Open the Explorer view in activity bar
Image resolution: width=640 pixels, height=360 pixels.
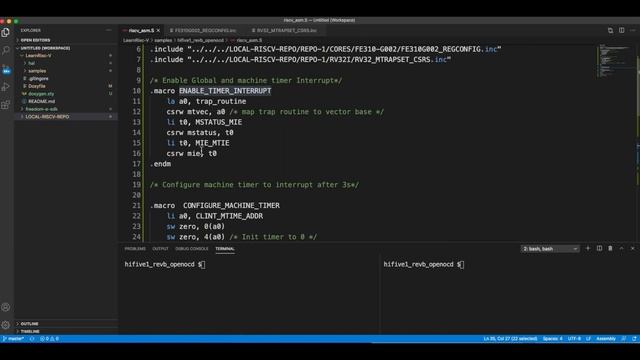(x=6, y=33)
